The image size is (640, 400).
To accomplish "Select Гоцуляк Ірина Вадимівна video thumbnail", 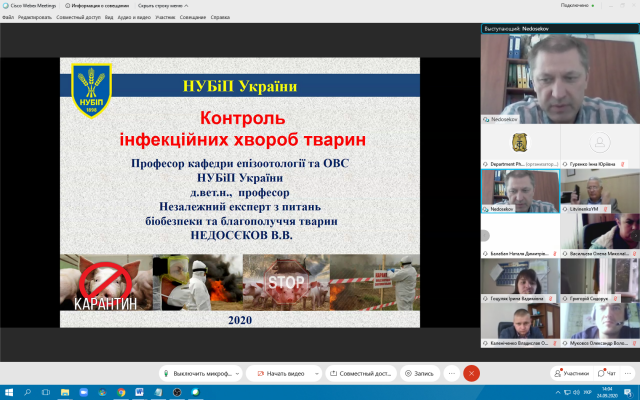I will coord(520,280).
